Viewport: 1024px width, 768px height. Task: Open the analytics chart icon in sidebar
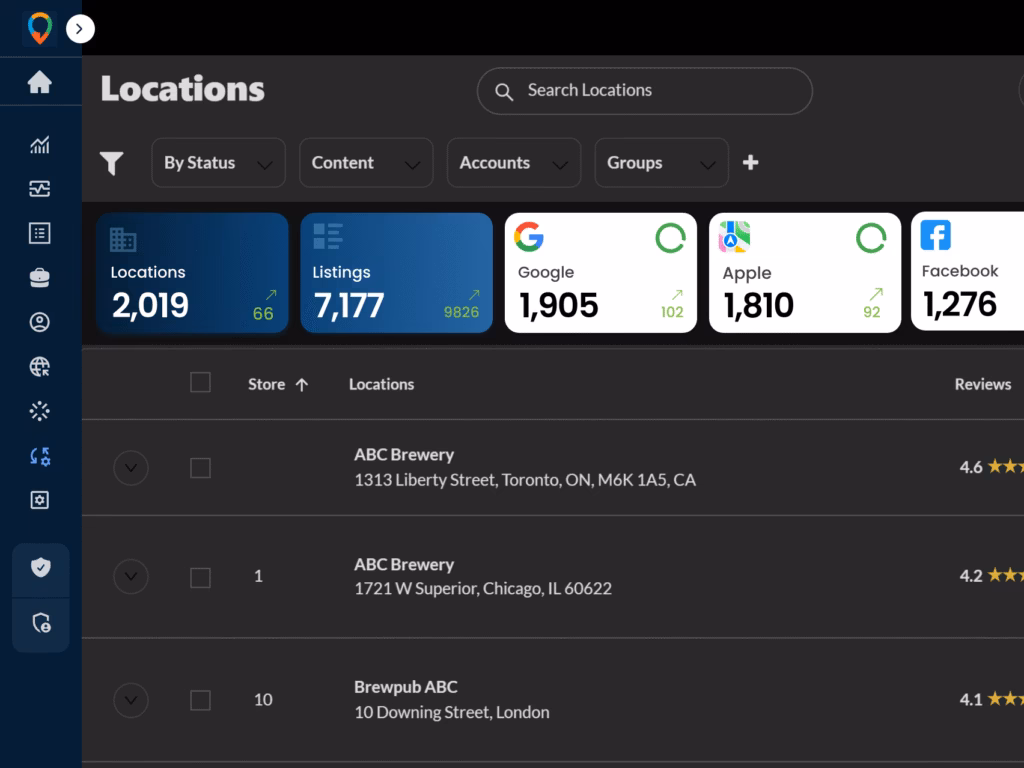coord(40,146)
